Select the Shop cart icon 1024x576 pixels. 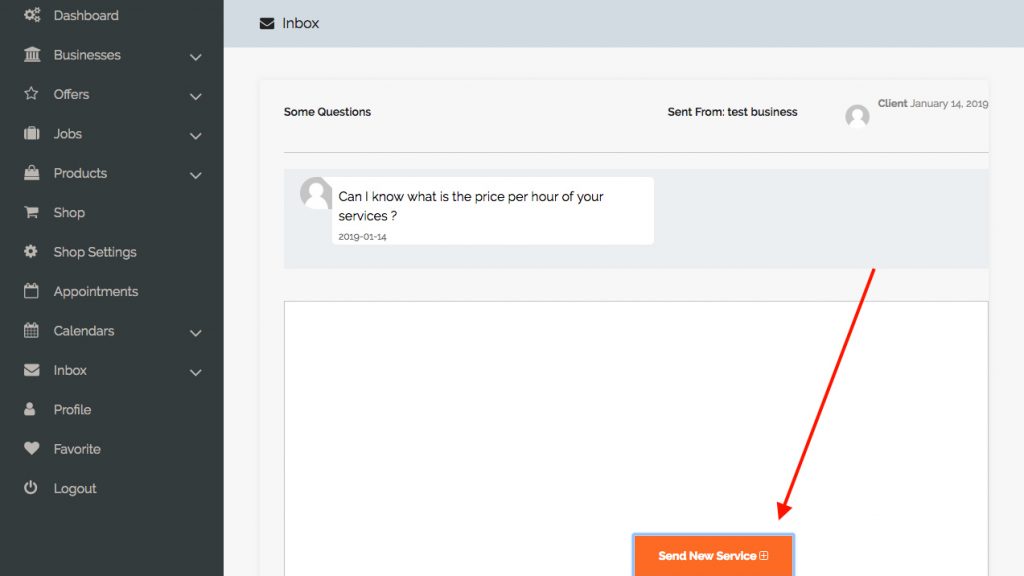(31, 212)
